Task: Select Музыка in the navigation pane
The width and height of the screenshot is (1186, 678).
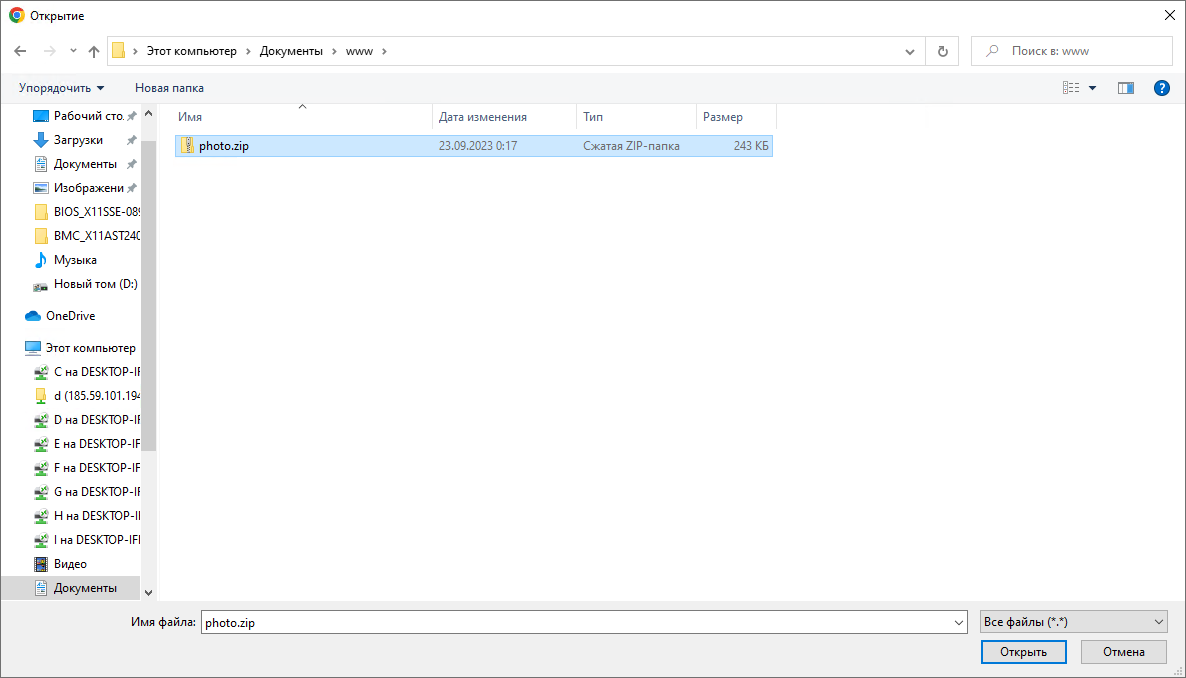Action: coord(75,260)
